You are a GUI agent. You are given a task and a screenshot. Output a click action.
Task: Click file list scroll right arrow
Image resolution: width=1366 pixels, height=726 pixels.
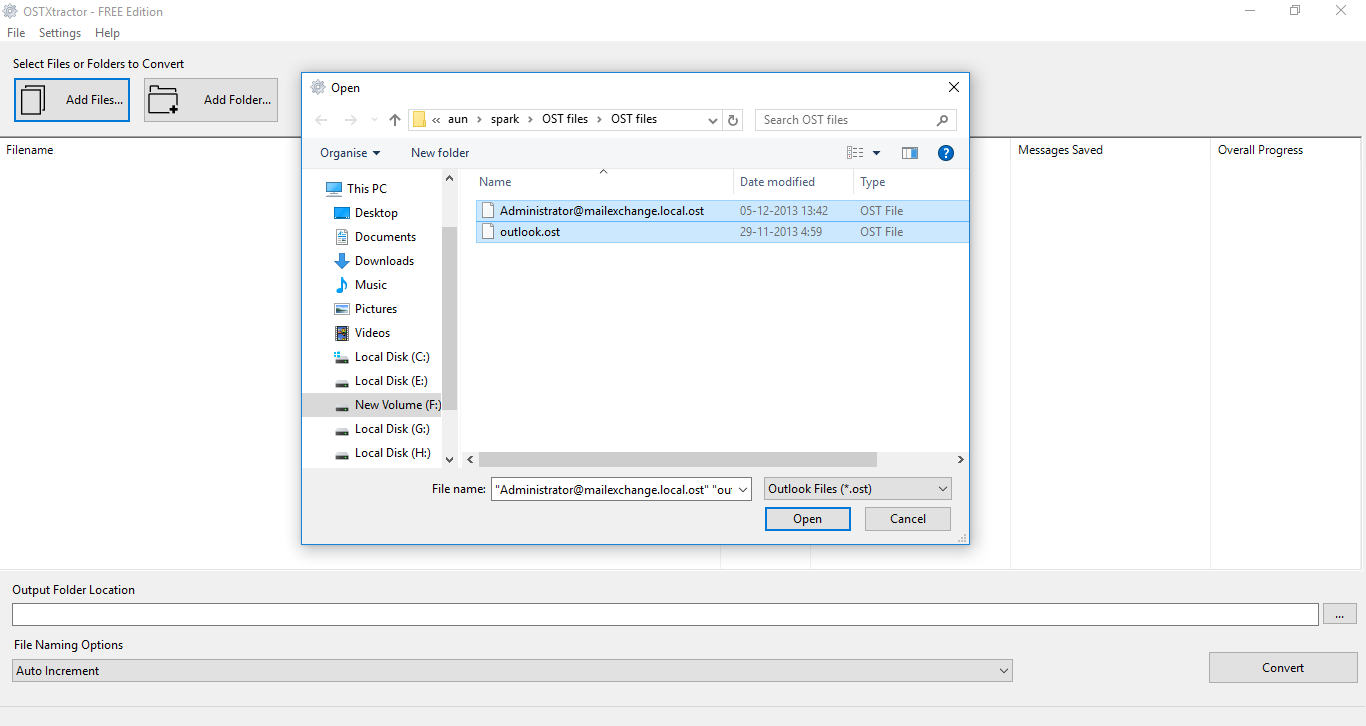(960, 460)
